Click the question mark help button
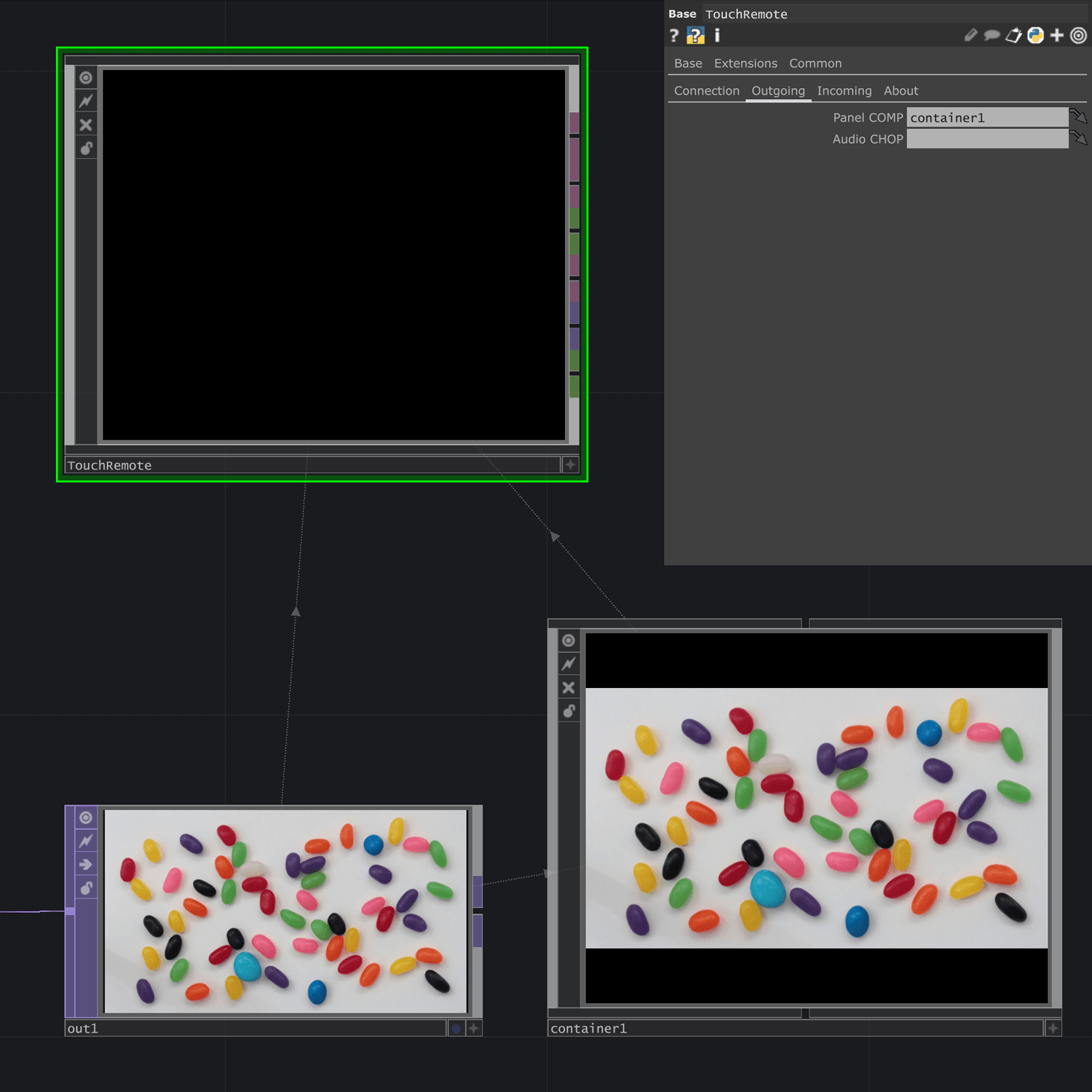 [673, 35]
